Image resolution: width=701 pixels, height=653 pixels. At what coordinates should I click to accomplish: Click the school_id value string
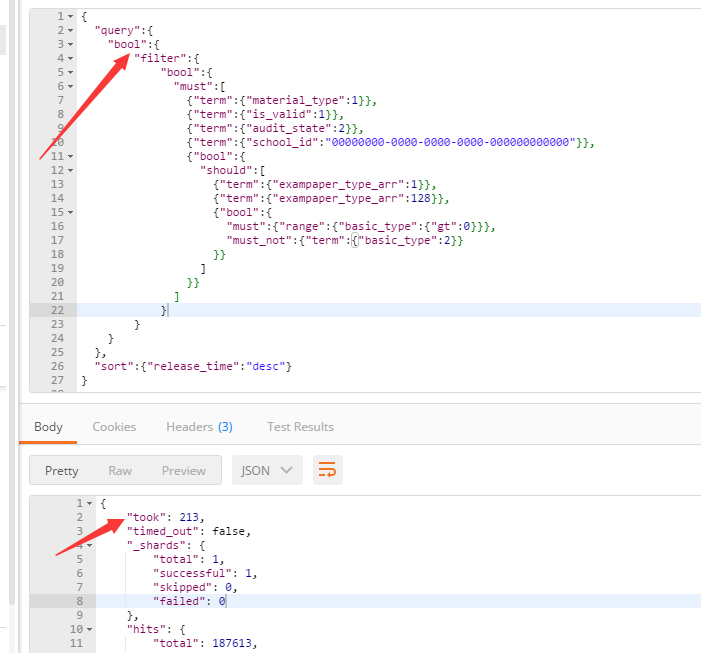click(450, 143)
